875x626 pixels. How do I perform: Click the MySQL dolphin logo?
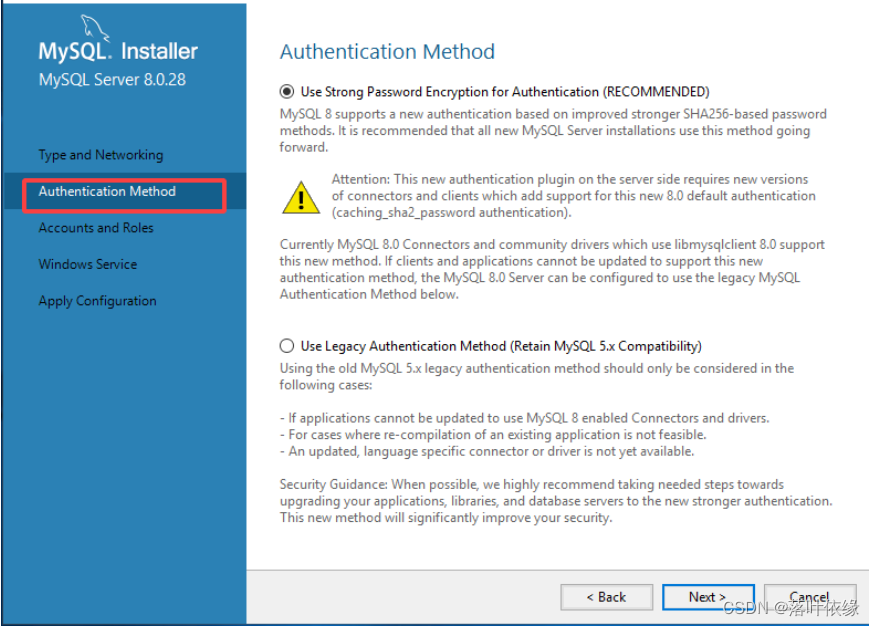(x=95, y=28)
